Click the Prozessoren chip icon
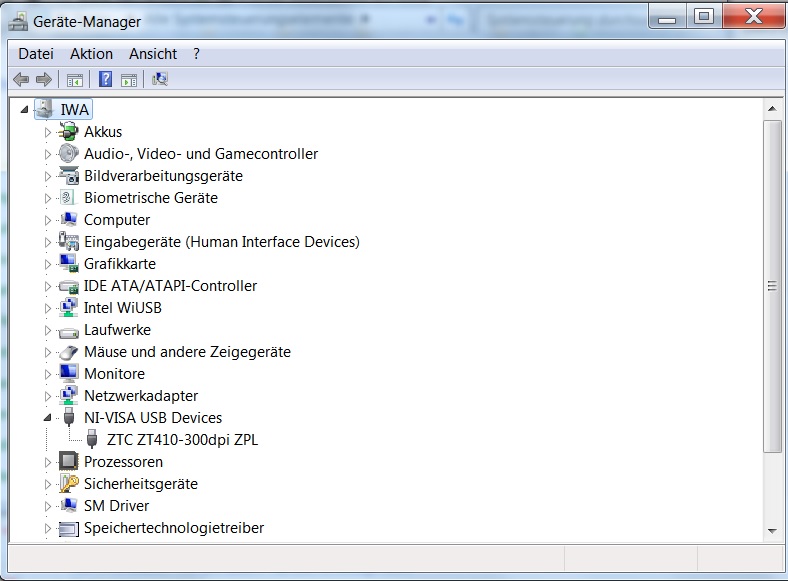 pyautogui.click(x=68, y=461)
